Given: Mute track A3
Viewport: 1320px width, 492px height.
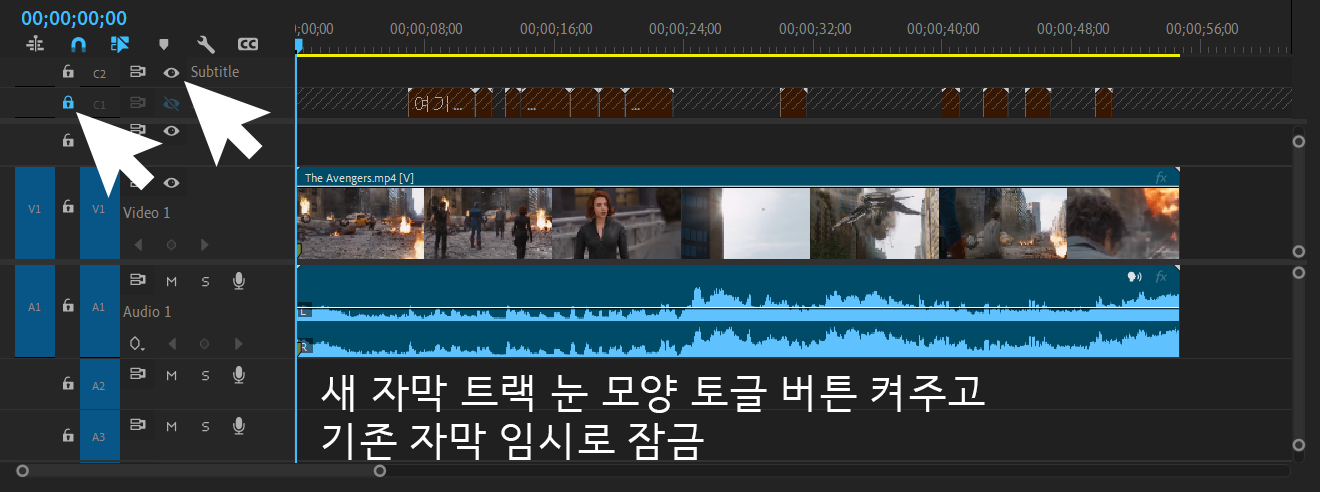Looking at the screenshot, I should tap(171, 426).
